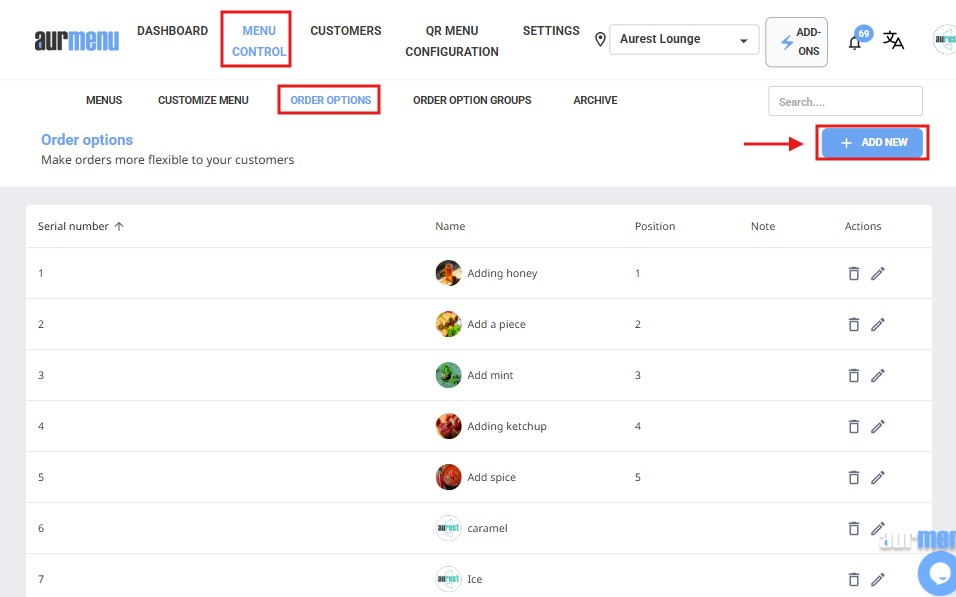The height and width of the screenshot is (597, 956).
Task: Expand the Aurest Lounge location dropdown
Action: 684,40
